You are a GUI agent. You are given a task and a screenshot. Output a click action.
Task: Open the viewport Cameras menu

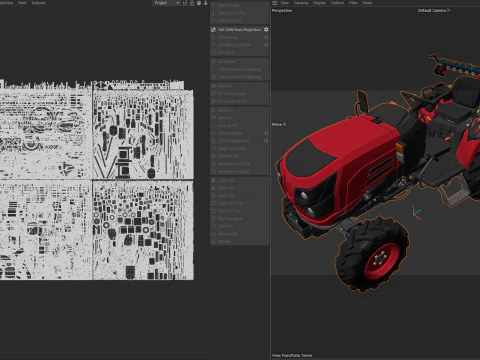pos(301,3)
